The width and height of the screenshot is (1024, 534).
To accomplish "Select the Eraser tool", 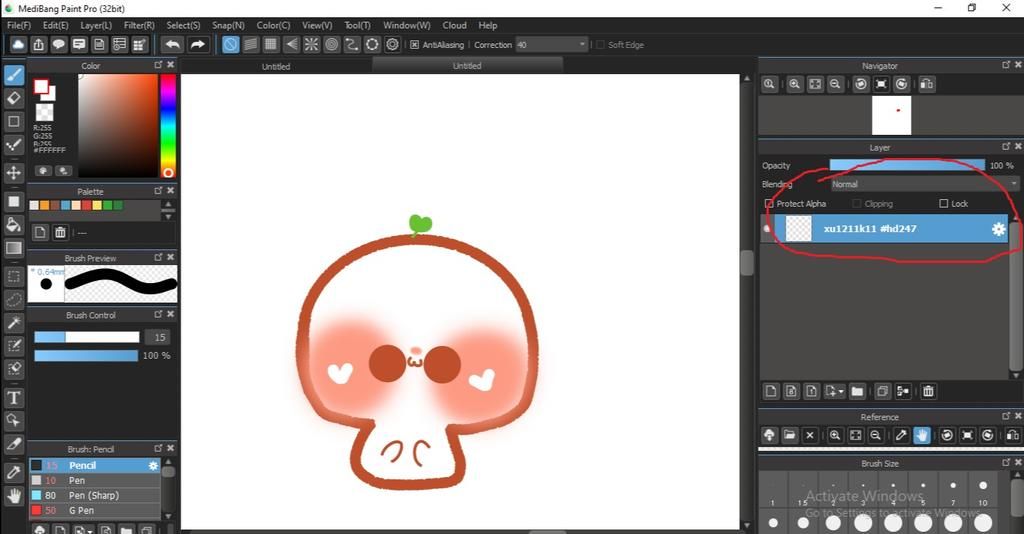I will coord(14,98).
